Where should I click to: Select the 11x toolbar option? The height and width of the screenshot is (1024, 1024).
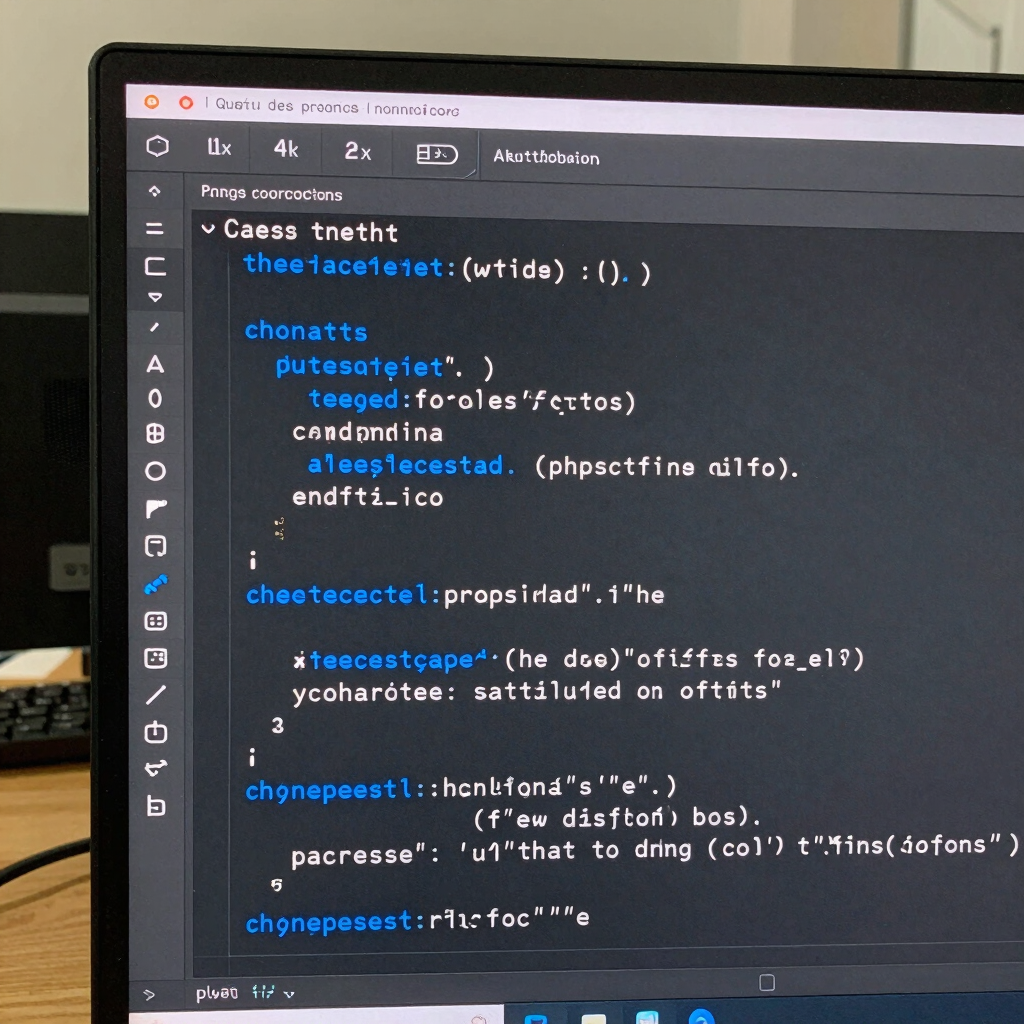tap(219, 148)
